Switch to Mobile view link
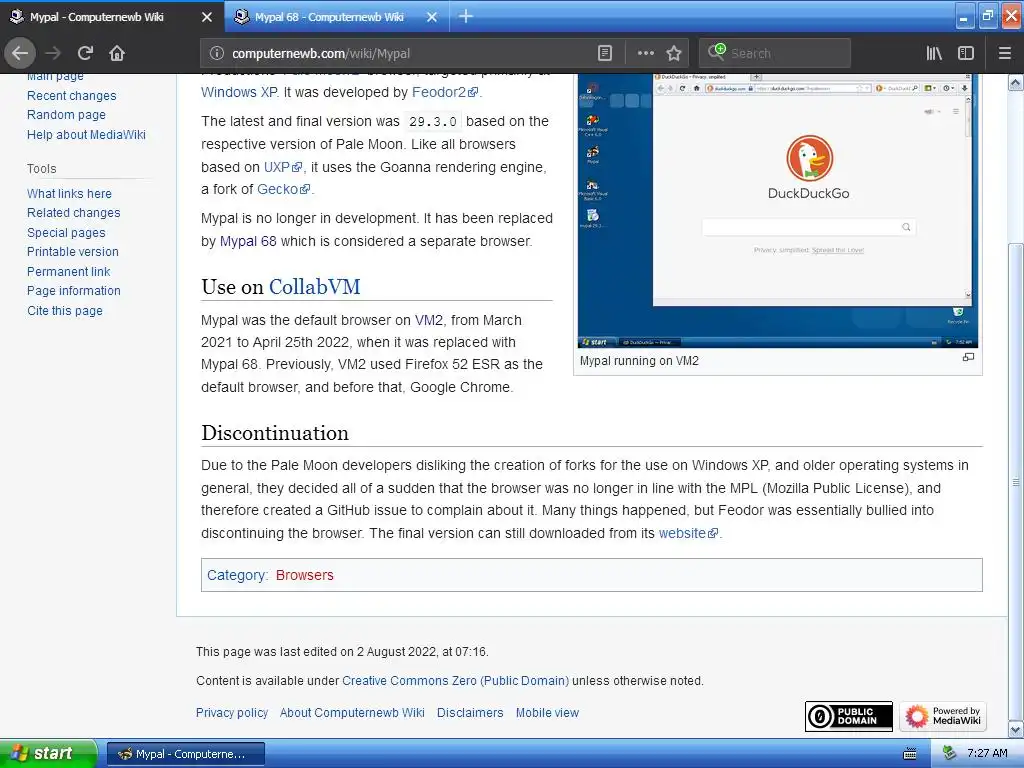 547,713
